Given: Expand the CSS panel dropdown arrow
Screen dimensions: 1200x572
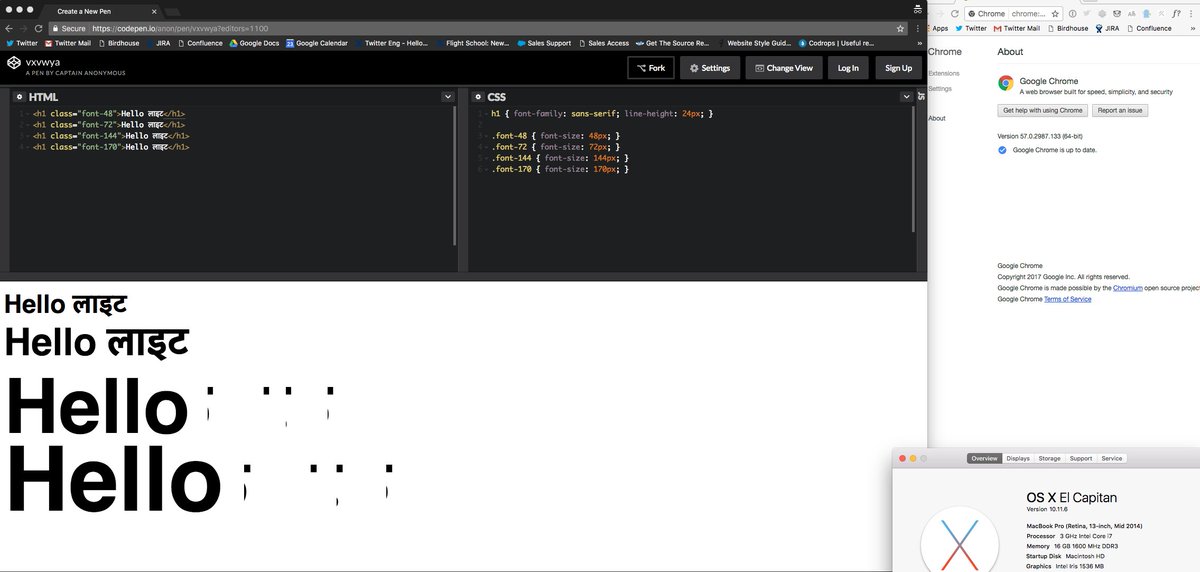Looking at the screenshot, I should point(906,97).
